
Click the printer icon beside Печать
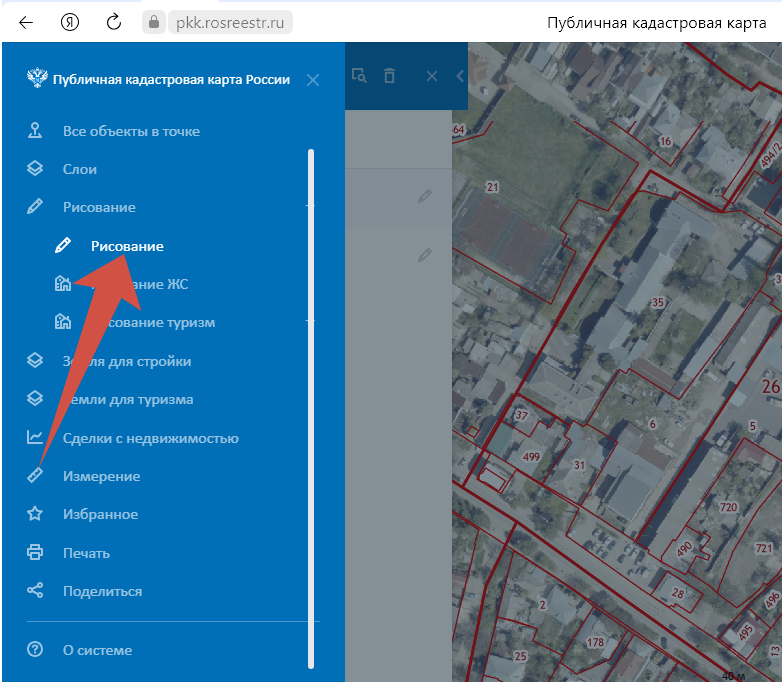[35, 553]
